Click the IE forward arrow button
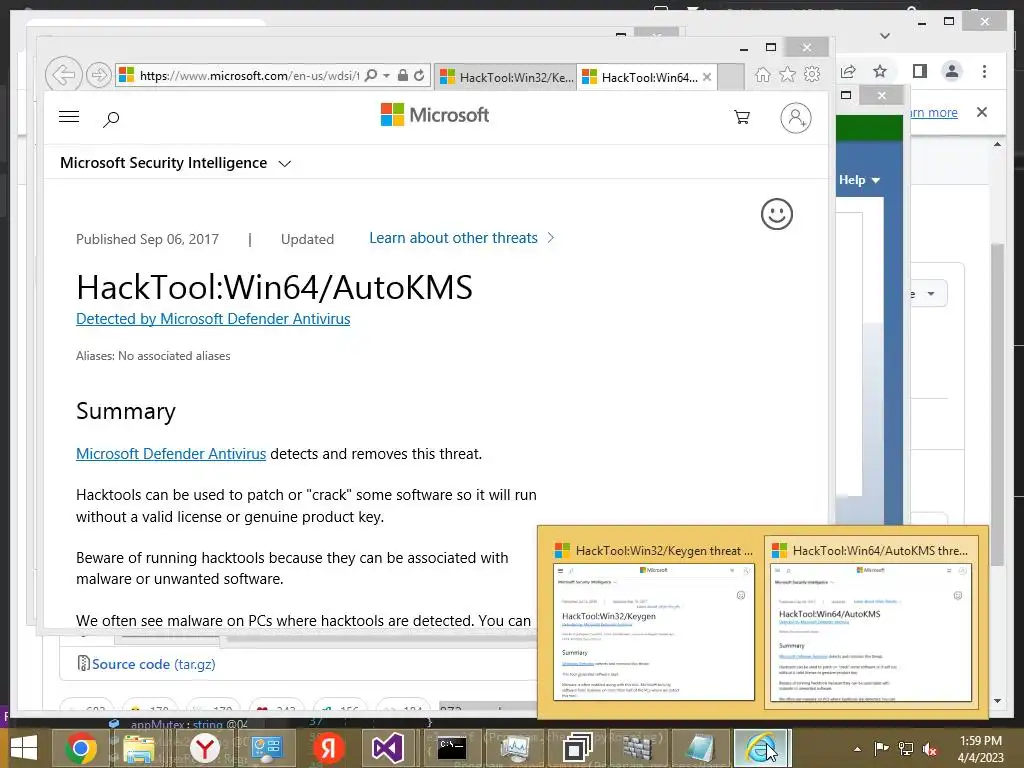The height and width of the screenshot is (768, 1024). tap(99, 75)
